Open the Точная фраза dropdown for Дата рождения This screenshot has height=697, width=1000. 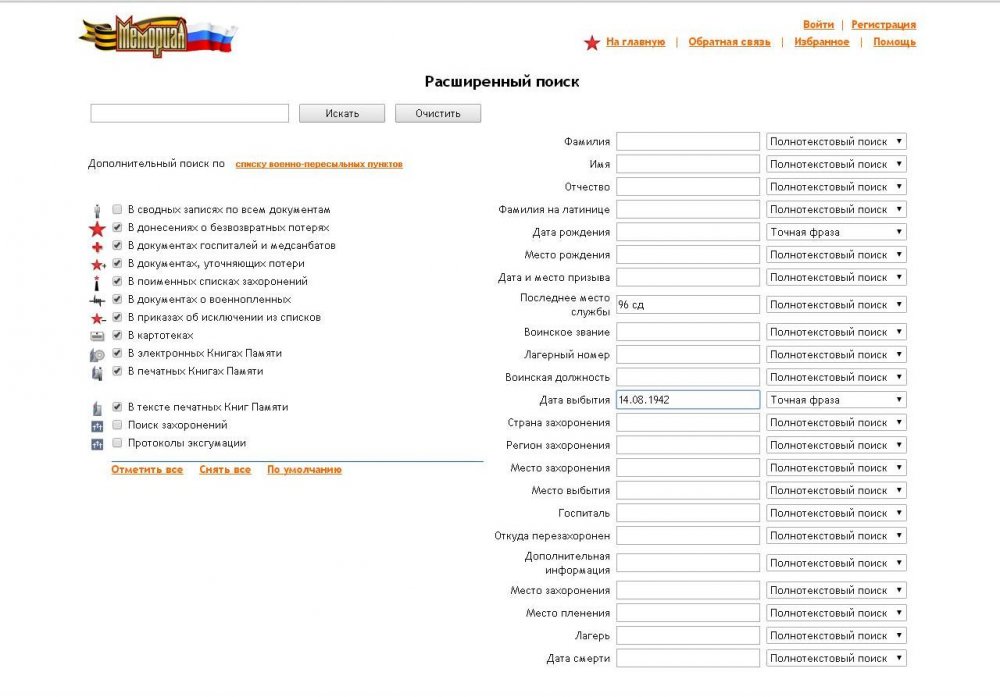(836, 232)
